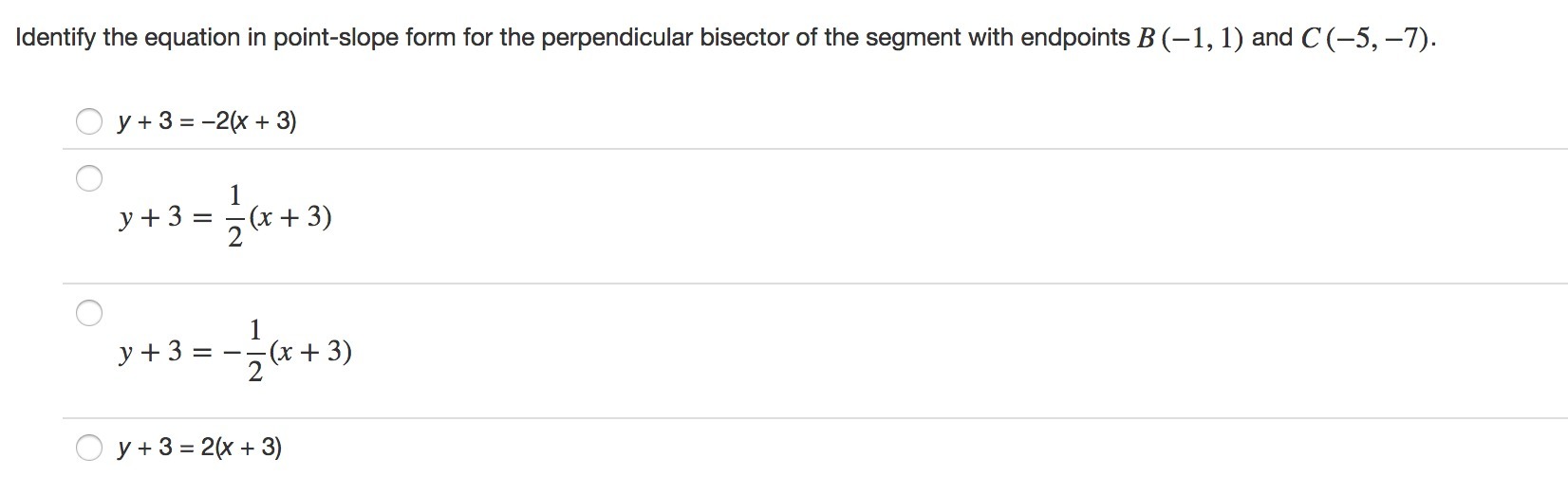1568x495 pixels.
Task: Choose the radio button for the positive one-half slope answer
Action: (x=89, y=178)
